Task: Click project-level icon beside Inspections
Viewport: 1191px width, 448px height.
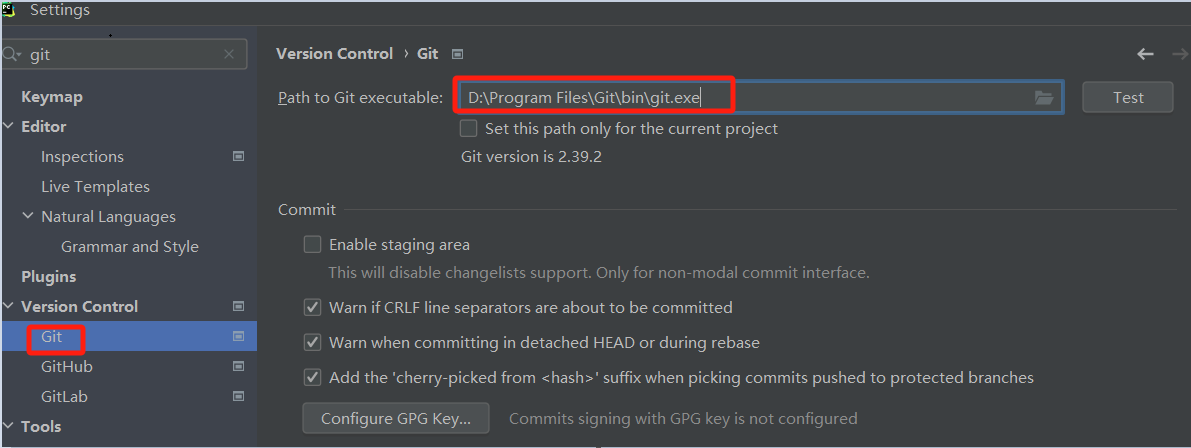Action: point(238,157)
